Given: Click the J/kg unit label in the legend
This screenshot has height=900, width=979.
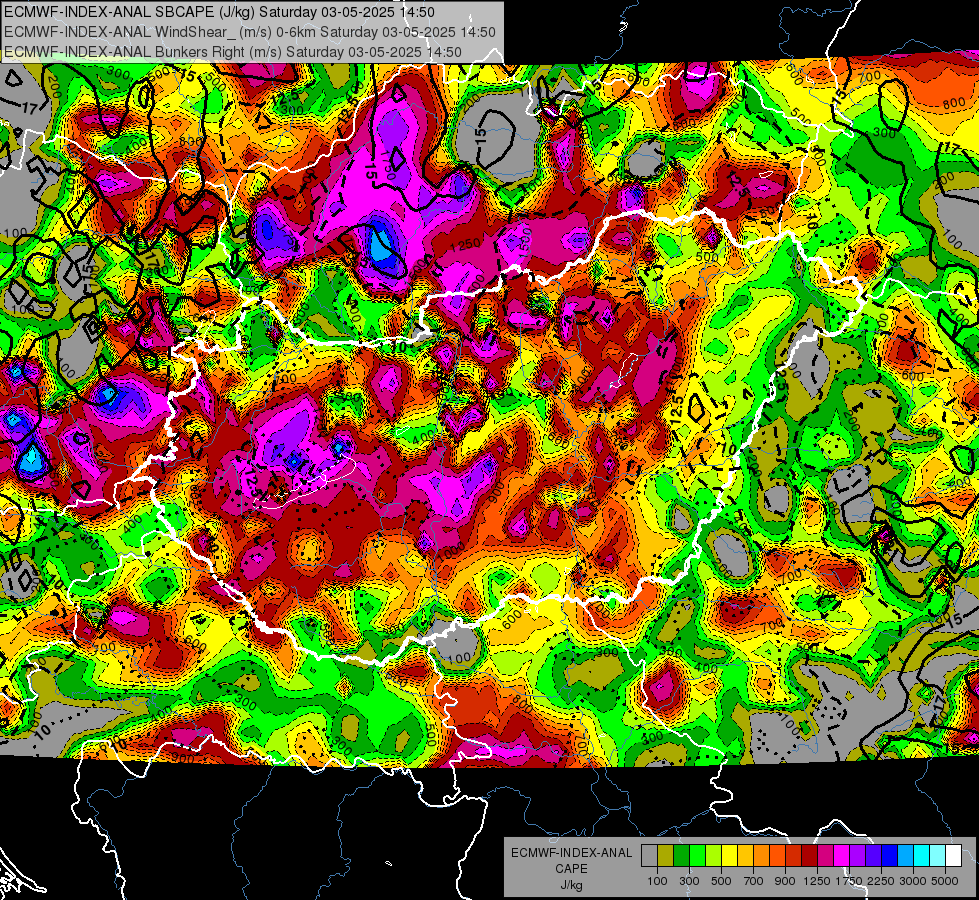Looking at the screenshot, I should (x=572, y=885).
